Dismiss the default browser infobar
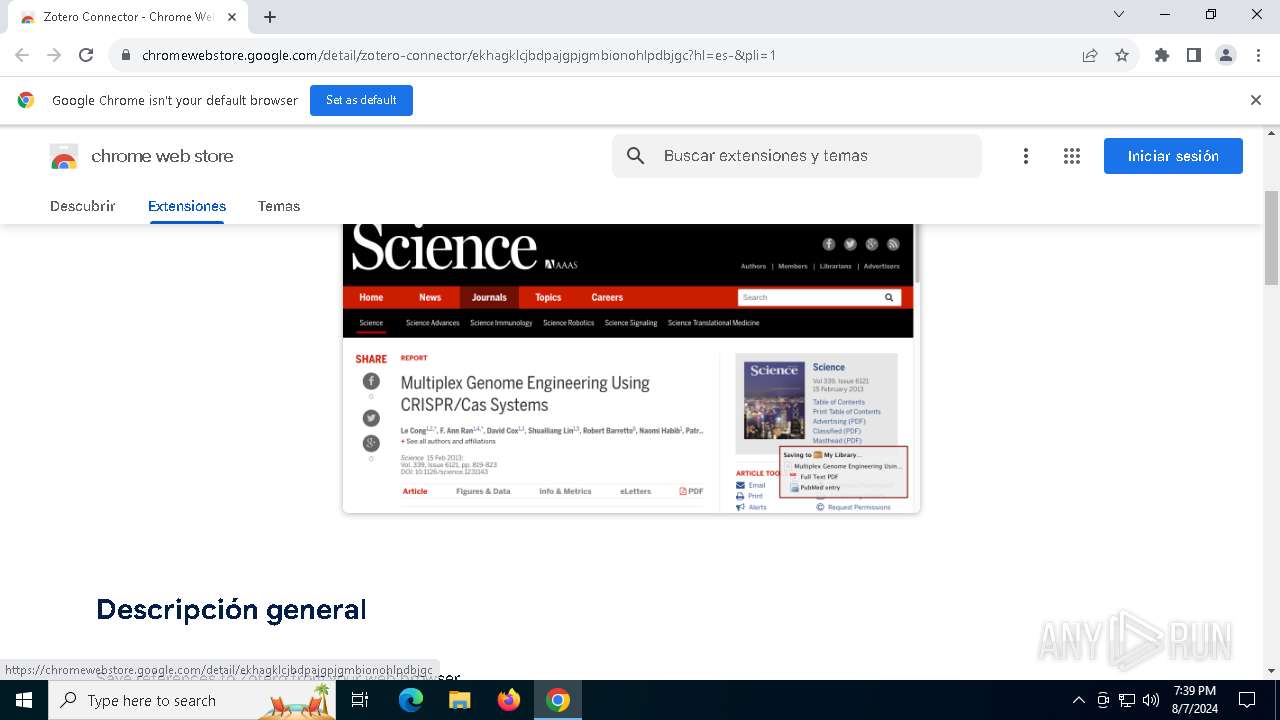Screen dimensions: 1280x720 [1256, 100]
